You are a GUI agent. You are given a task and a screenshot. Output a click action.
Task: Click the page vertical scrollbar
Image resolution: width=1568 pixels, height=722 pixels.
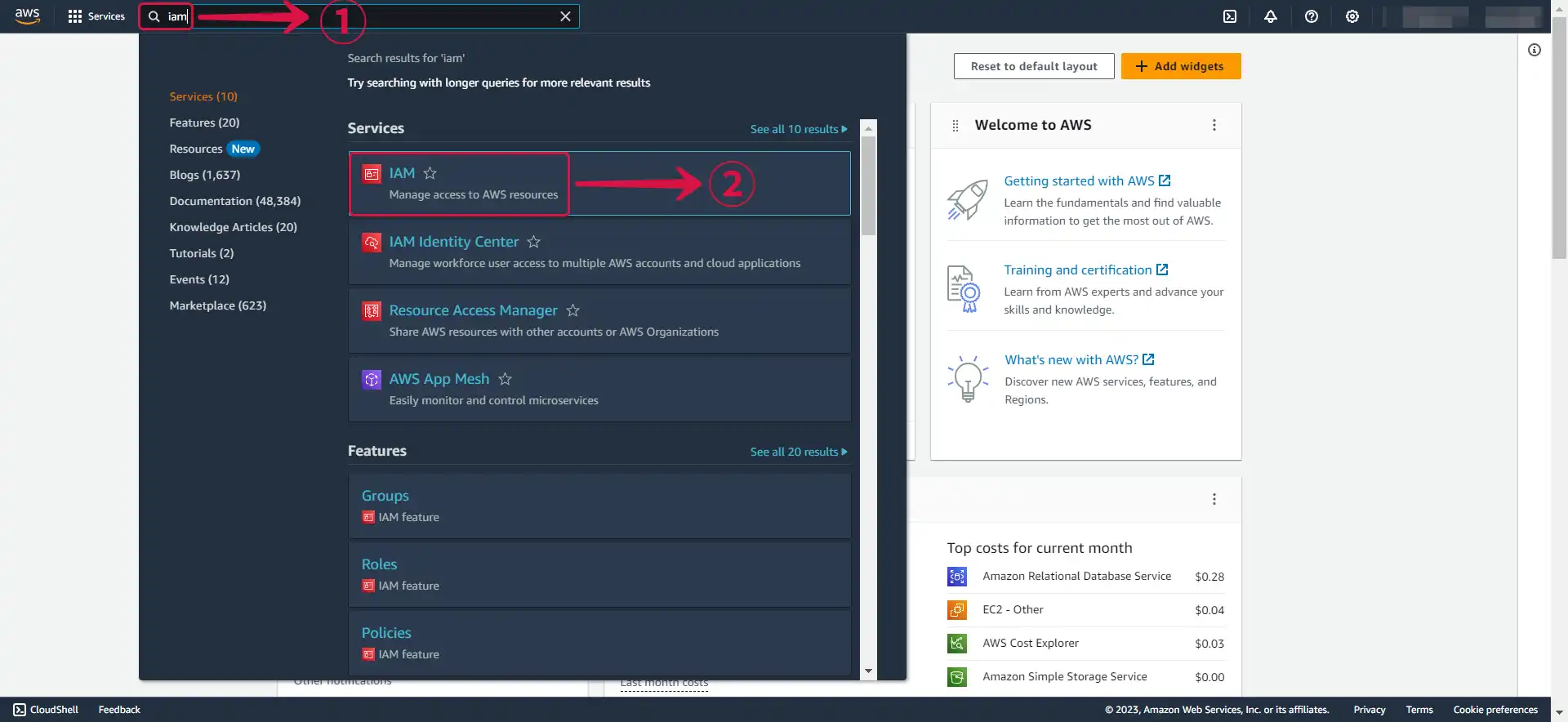(x=1559, y=139)
